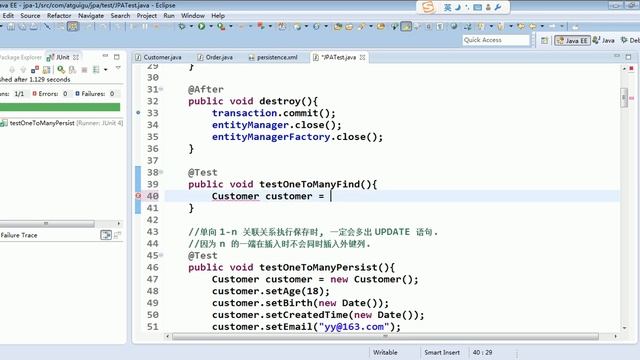The image size is (640, 360).
Task: Click Failure Trace filter stack icon
Action: tap(118, 235)
